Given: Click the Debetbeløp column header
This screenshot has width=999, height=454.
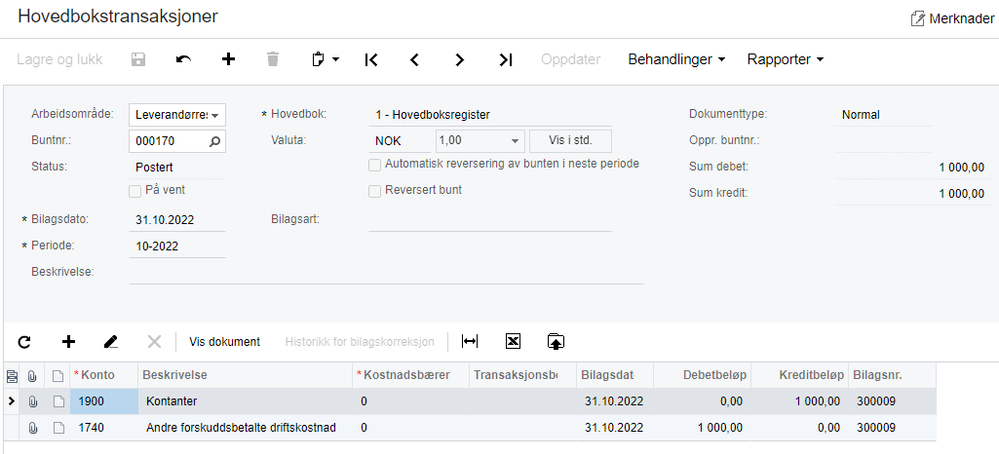Looking at the screenshot, I should point(700,375).
